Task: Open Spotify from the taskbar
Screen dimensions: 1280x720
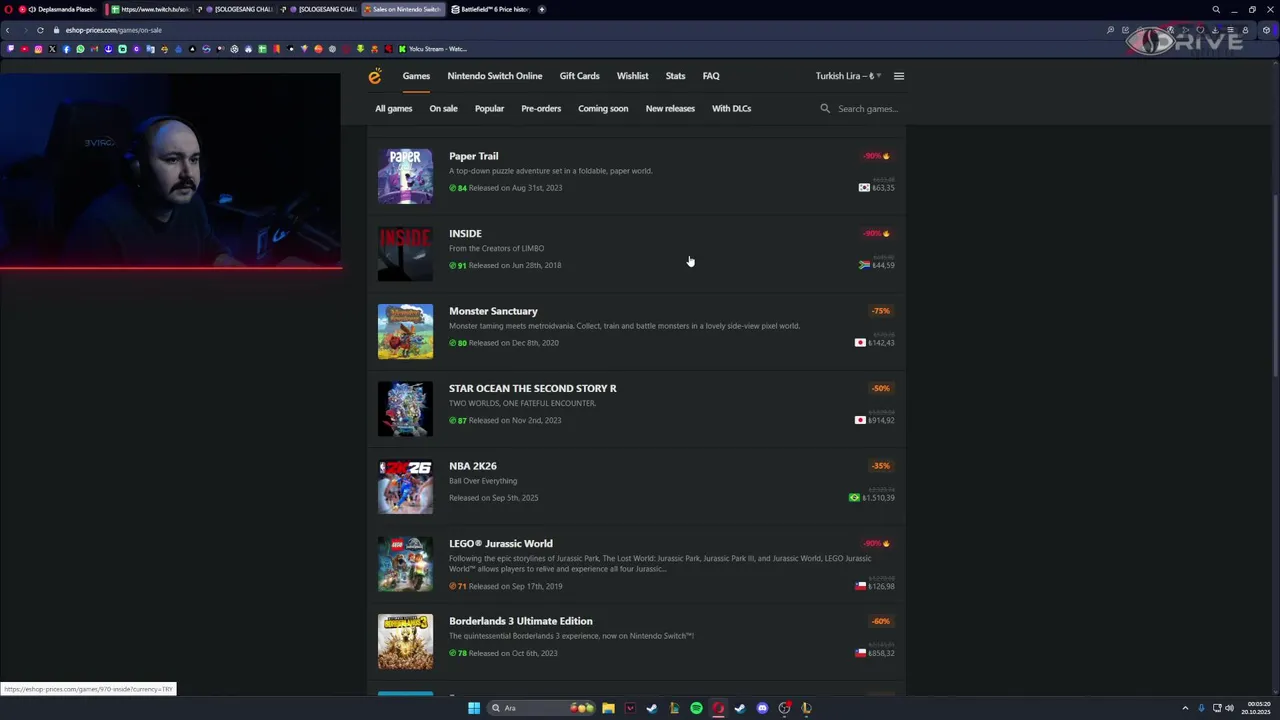Action: point(696,708)
